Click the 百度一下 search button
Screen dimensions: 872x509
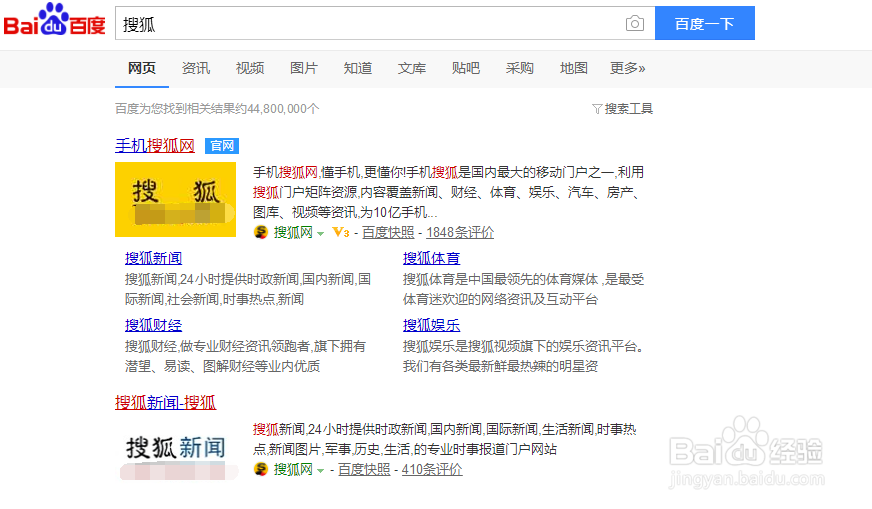pos(705,23)
